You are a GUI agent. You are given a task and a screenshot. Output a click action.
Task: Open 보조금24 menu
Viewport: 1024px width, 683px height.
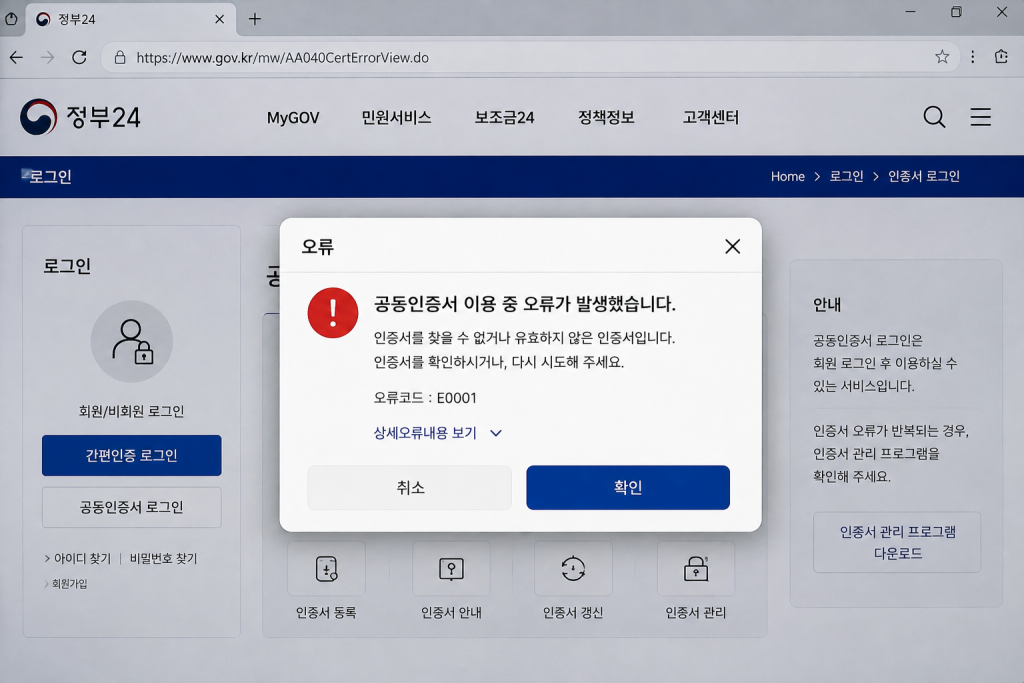pyautogui.click(x=504, y=118)
